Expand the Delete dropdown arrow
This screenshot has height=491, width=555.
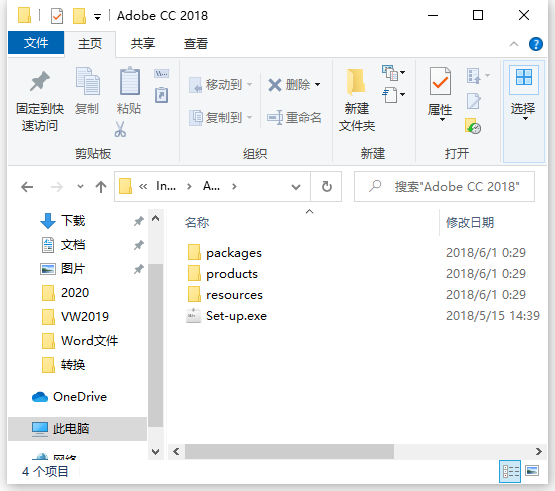[x=317, y=85]
